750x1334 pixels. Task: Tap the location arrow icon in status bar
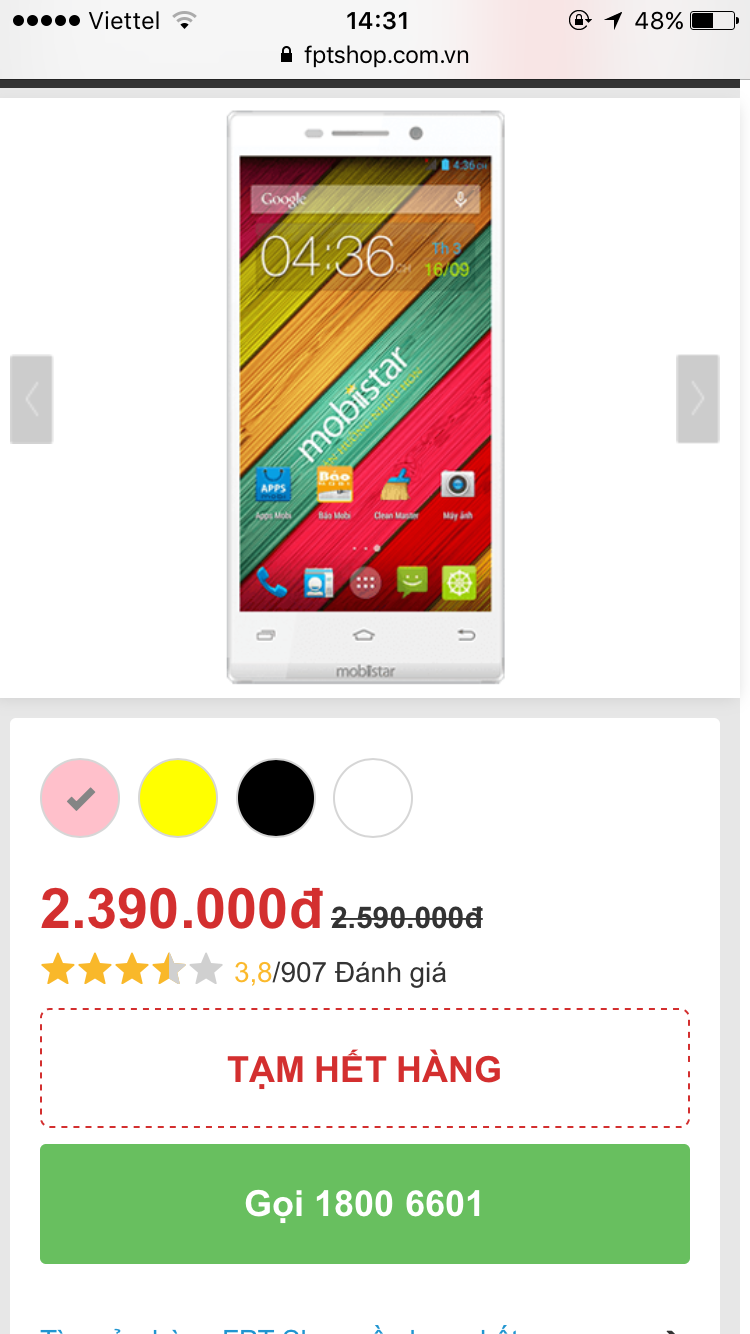point(613,20)
